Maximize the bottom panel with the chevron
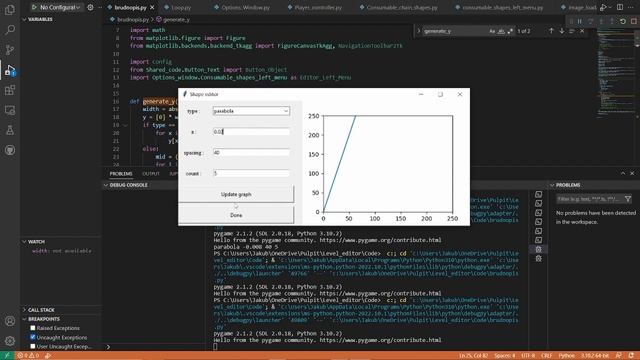640x360 pixels. click(x=623, y=173)
